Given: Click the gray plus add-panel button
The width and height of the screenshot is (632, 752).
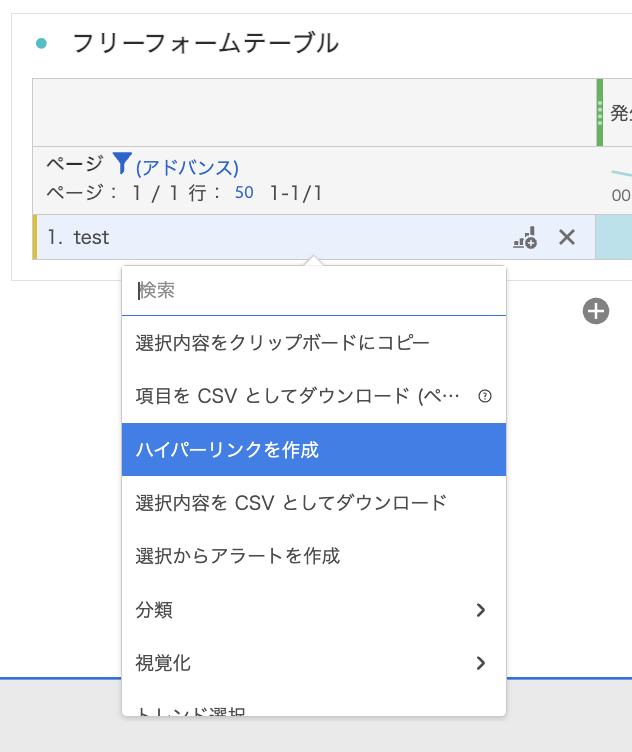Looking at the screenshot, I should tap(596, 311).
